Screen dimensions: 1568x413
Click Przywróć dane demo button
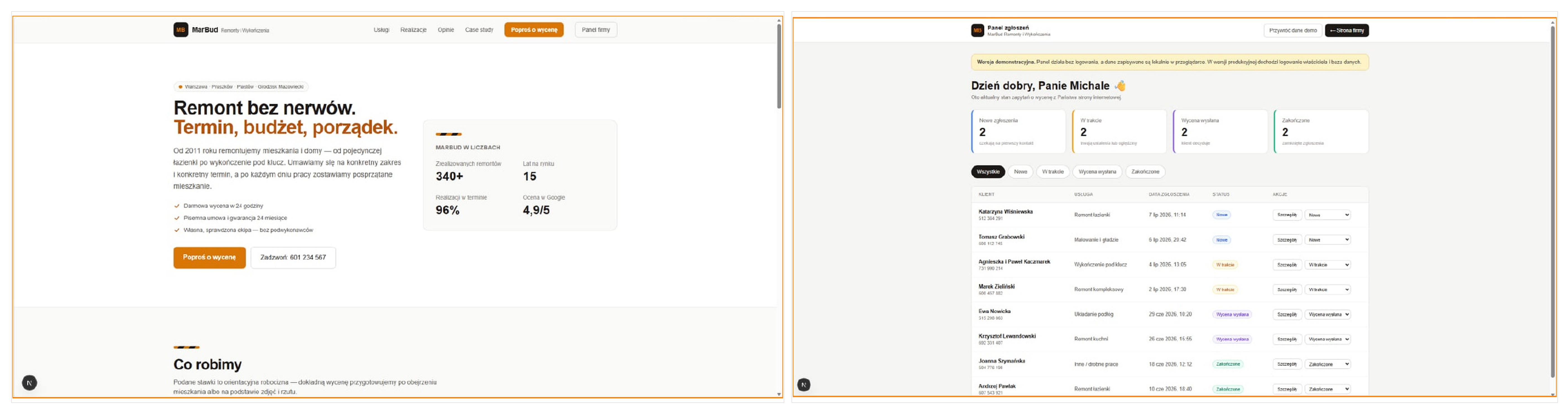click(1294, 30)
